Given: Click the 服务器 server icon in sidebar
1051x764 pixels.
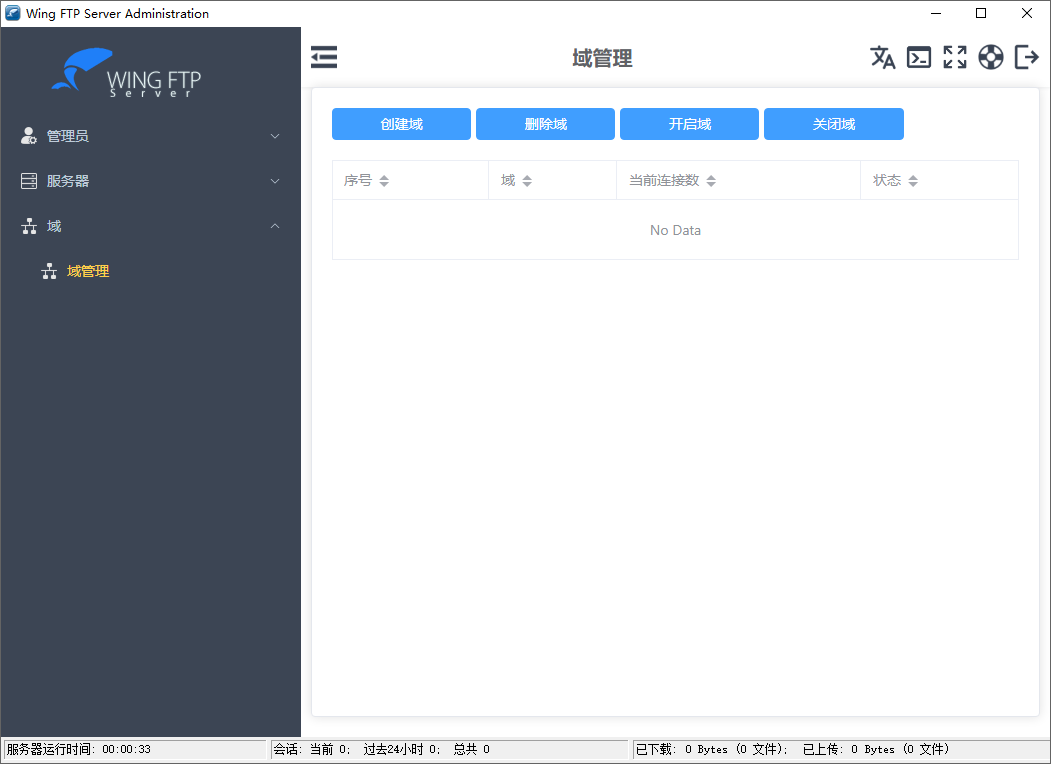Looking at the screenshot, I should coord(28,181).
